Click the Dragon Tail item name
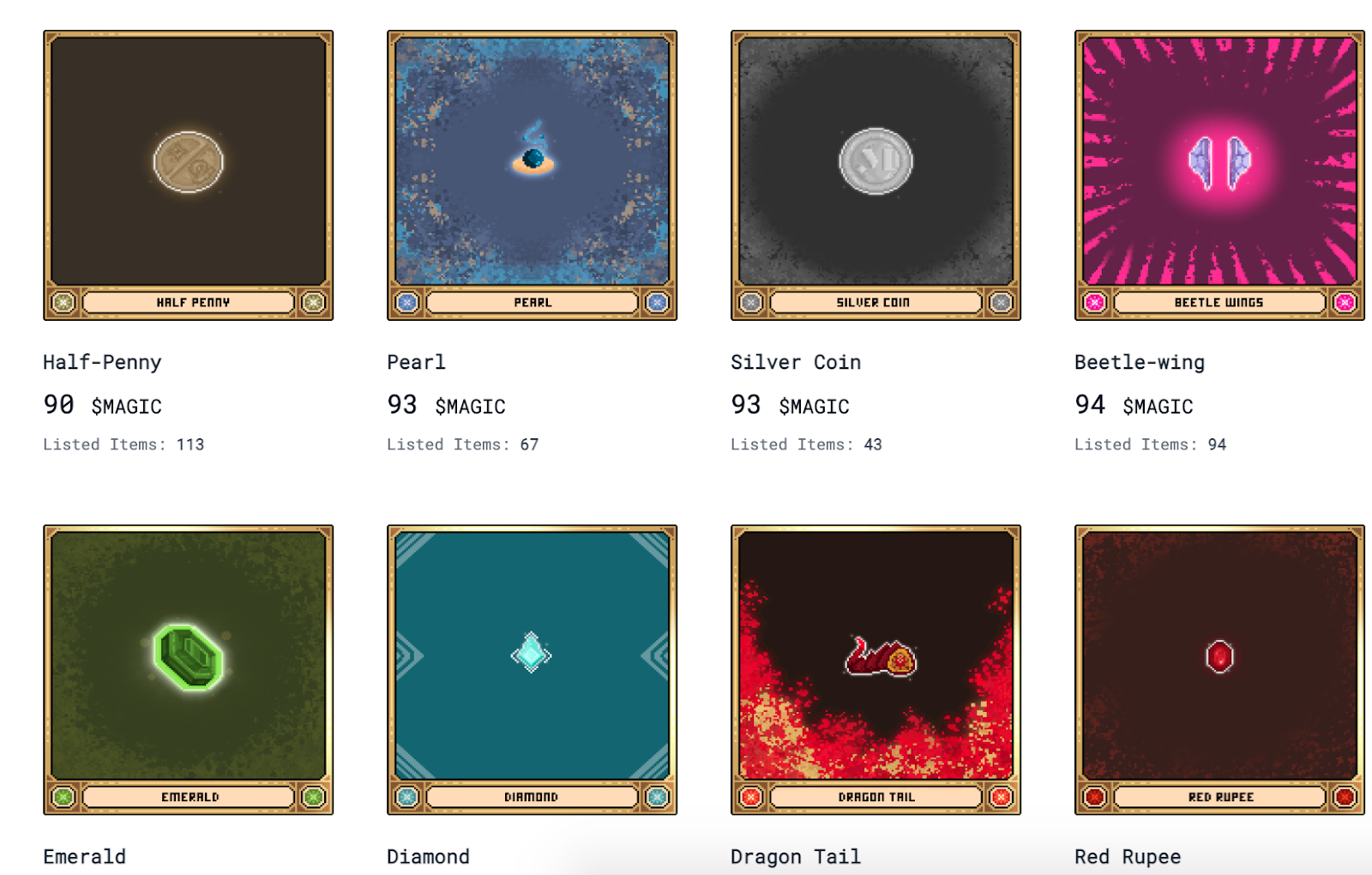Viewport: 1372px width, 875px height. [796, 856]
